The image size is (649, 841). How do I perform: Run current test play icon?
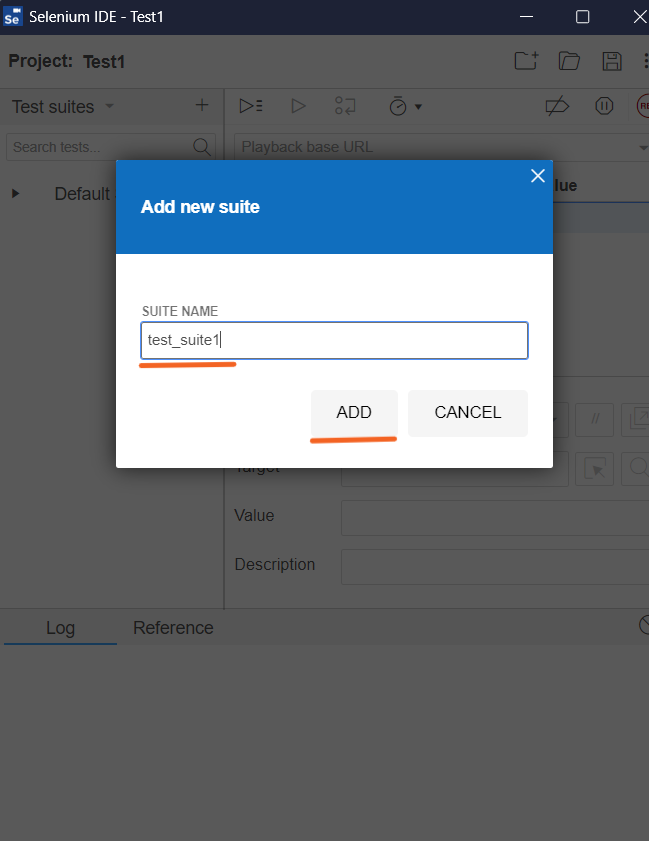pos(298,106)
